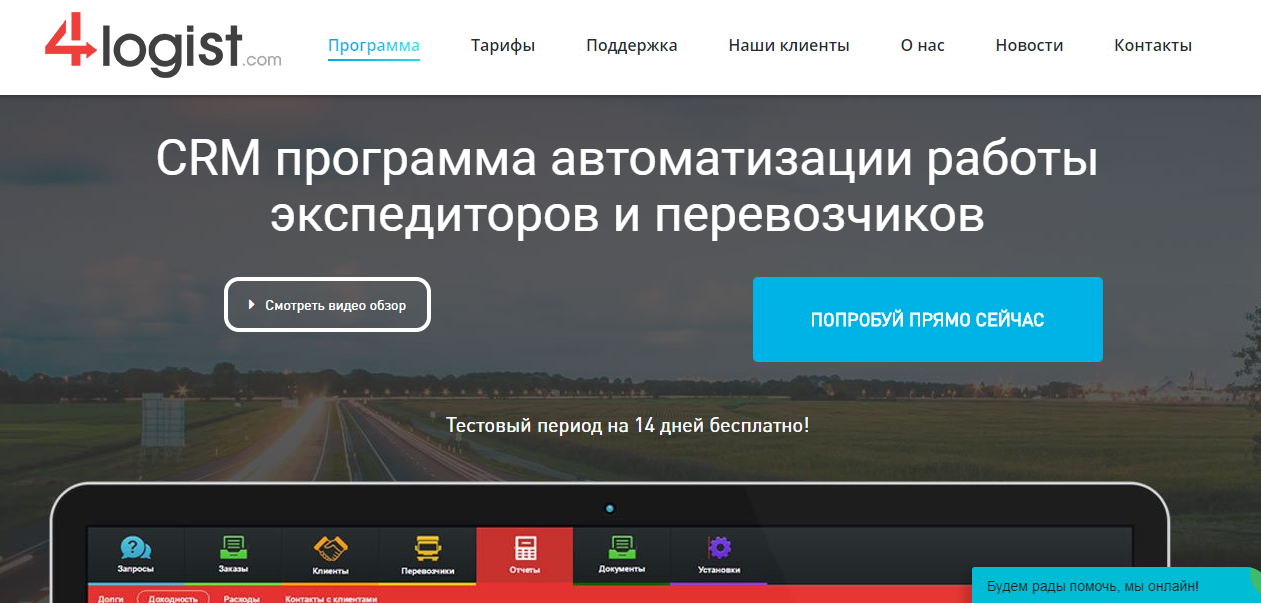Select the Расходы sub-tab

(x=241, y=598)
